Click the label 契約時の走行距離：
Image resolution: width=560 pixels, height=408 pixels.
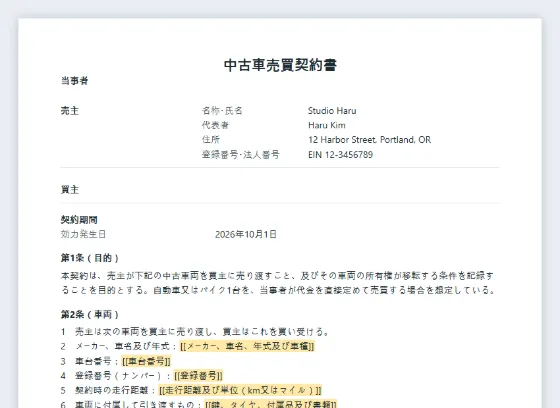116,390
